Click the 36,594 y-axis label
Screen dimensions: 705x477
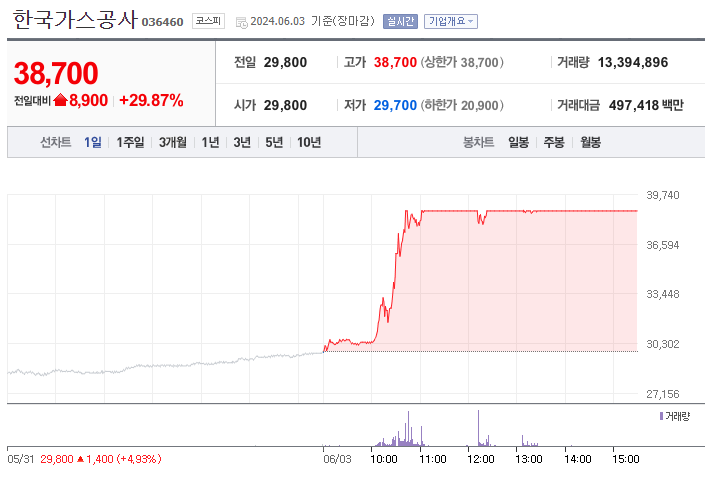[x=663, y=245]
